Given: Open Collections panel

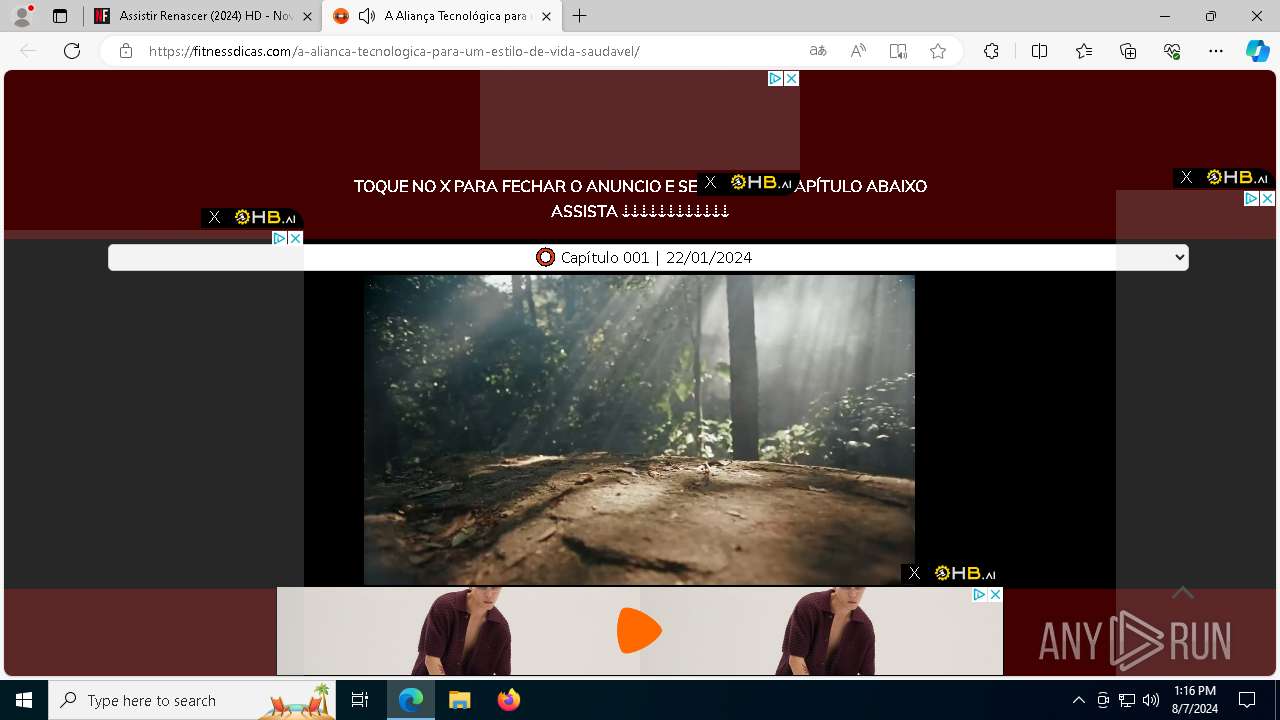Looking at the screenshot, I should [1128, 51].
